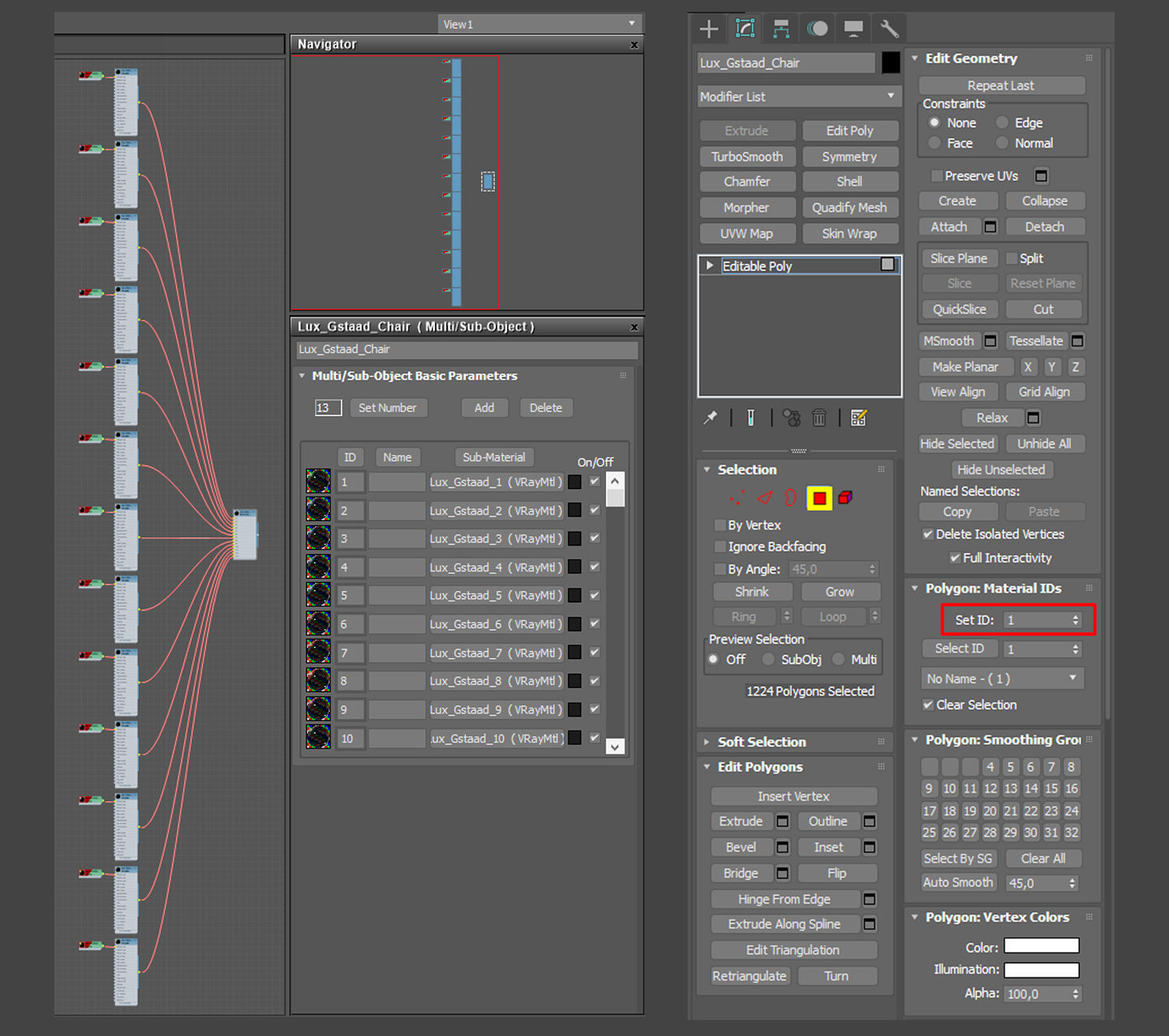Click the Auto Smooth button

click(x=958, y=883)
